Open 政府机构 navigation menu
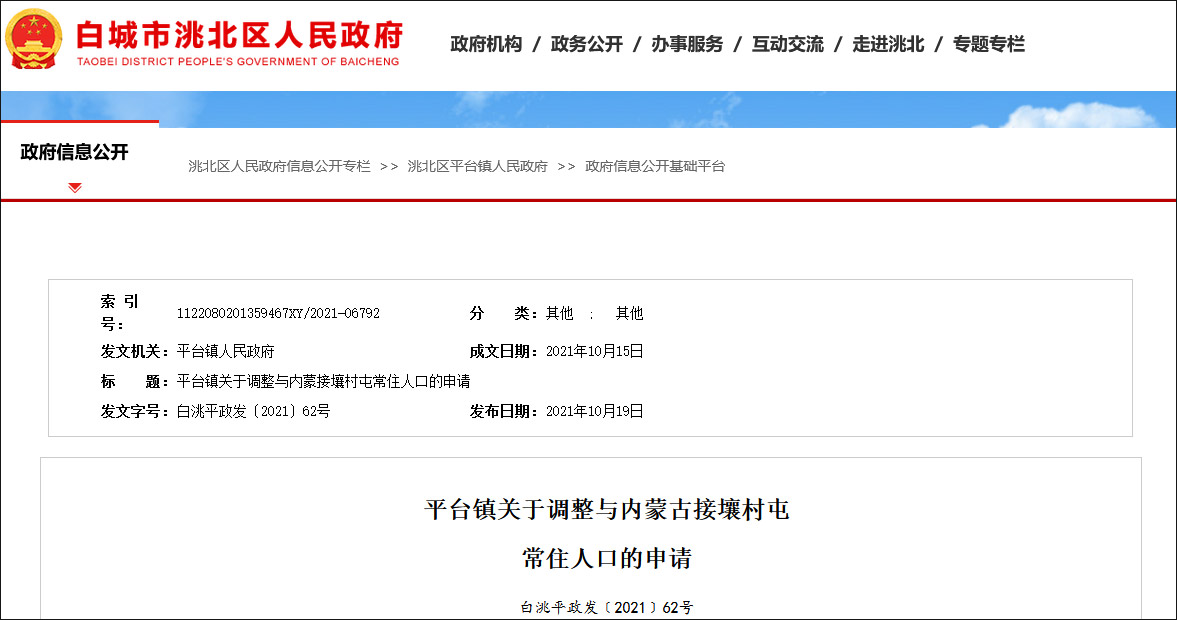The width and height of the screenshot is (1177, 620). (485, 44)
